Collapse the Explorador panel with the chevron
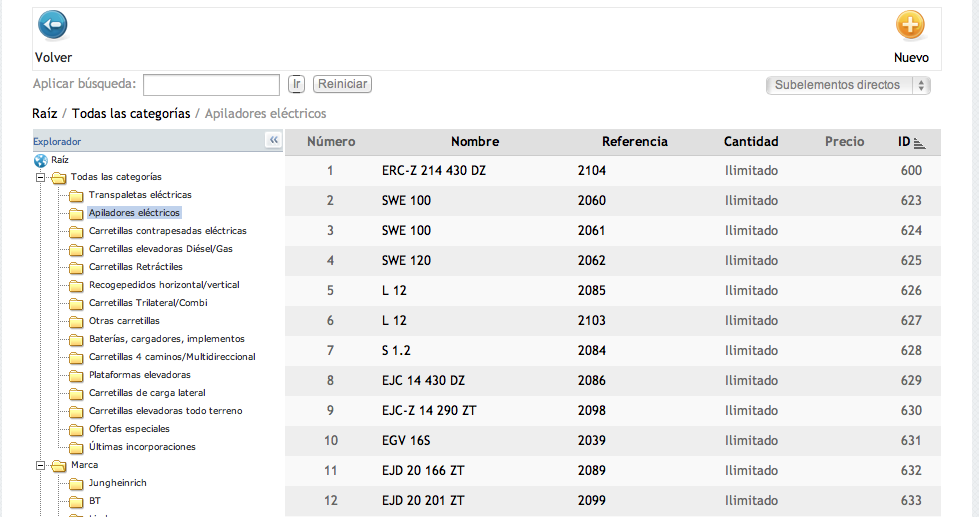 click(x=274, y=141)
